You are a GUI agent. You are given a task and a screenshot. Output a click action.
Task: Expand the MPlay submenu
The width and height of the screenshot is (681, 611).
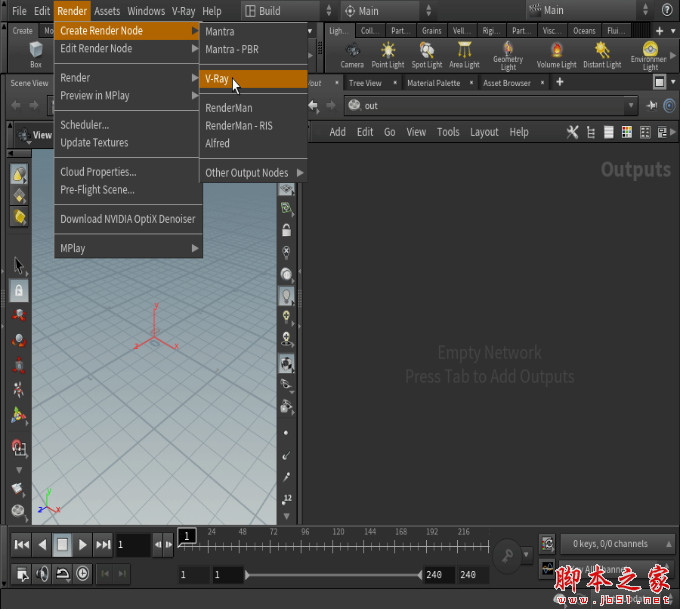128,248
